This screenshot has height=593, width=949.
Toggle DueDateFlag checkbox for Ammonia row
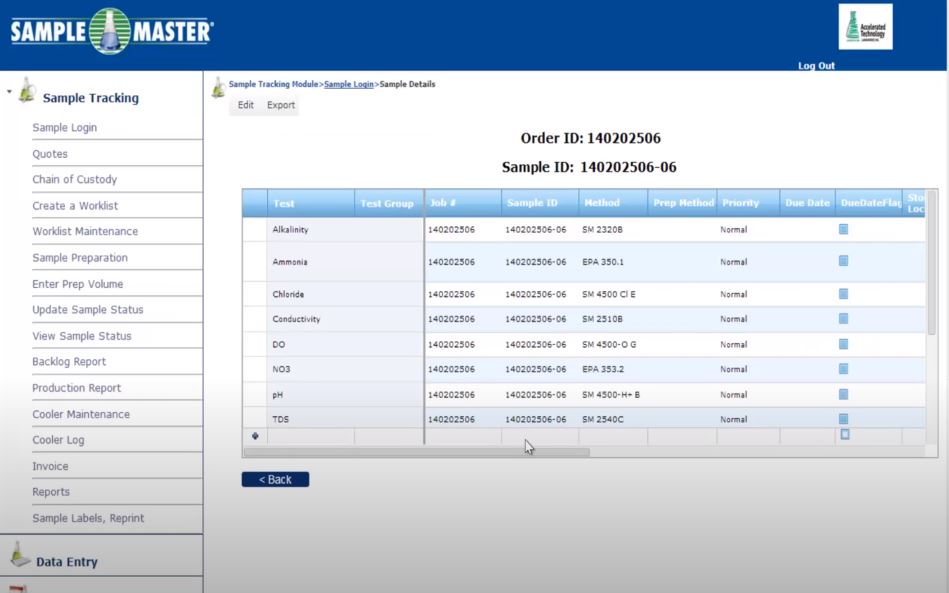point(843,261)
